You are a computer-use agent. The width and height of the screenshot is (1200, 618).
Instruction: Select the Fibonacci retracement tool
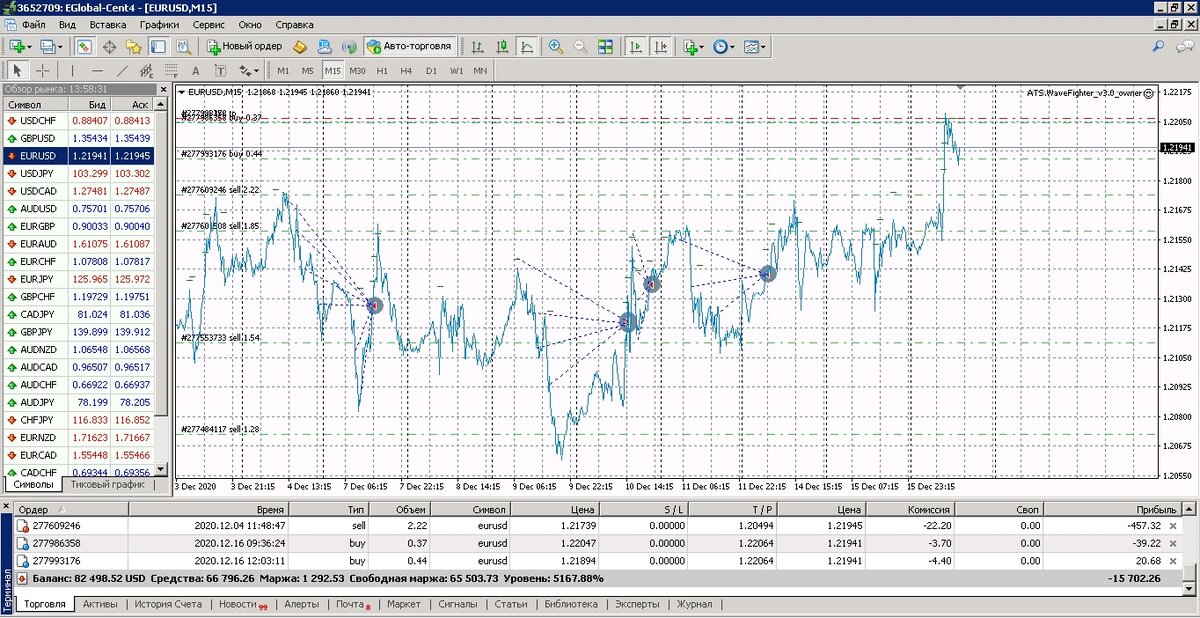click(170, 71)
